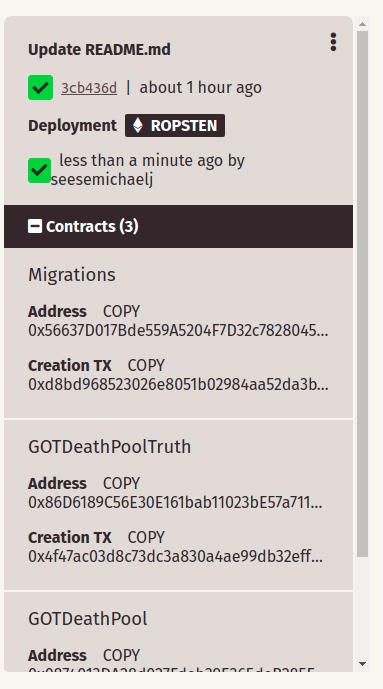Click the scrollbar up arrow
The height and width of the screenshot is (689, 383).
362,24
